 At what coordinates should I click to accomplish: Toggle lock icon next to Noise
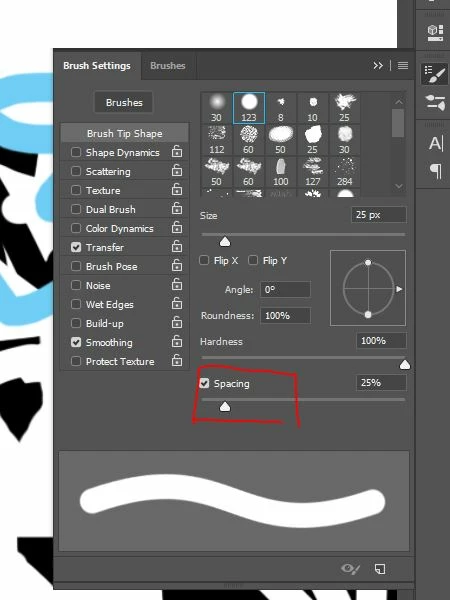click(177, 284)
